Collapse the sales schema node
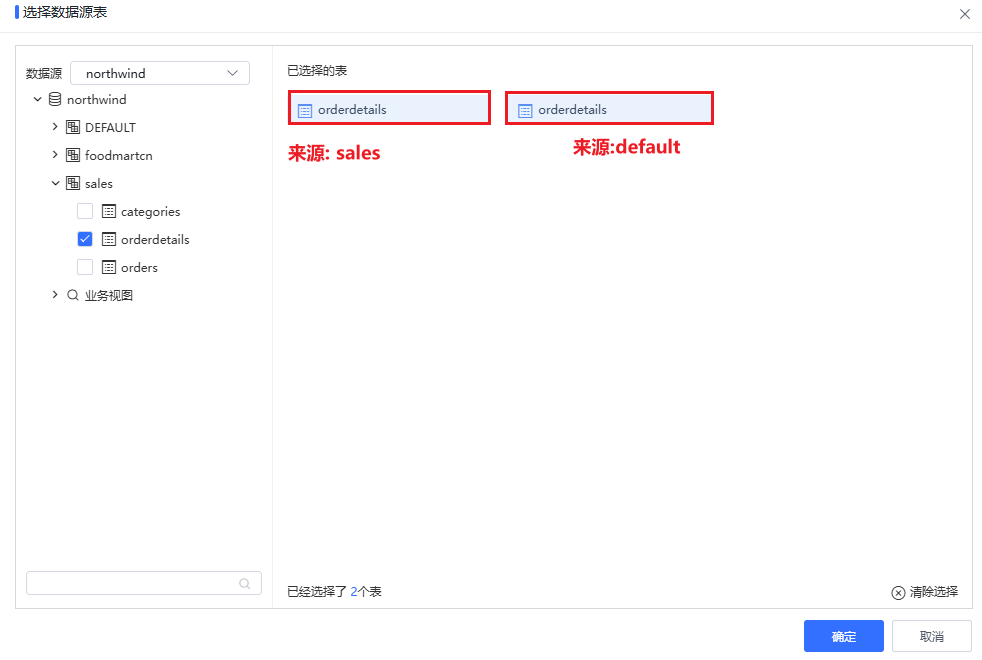This screenshot has width=982, height=660. (55, 183)
